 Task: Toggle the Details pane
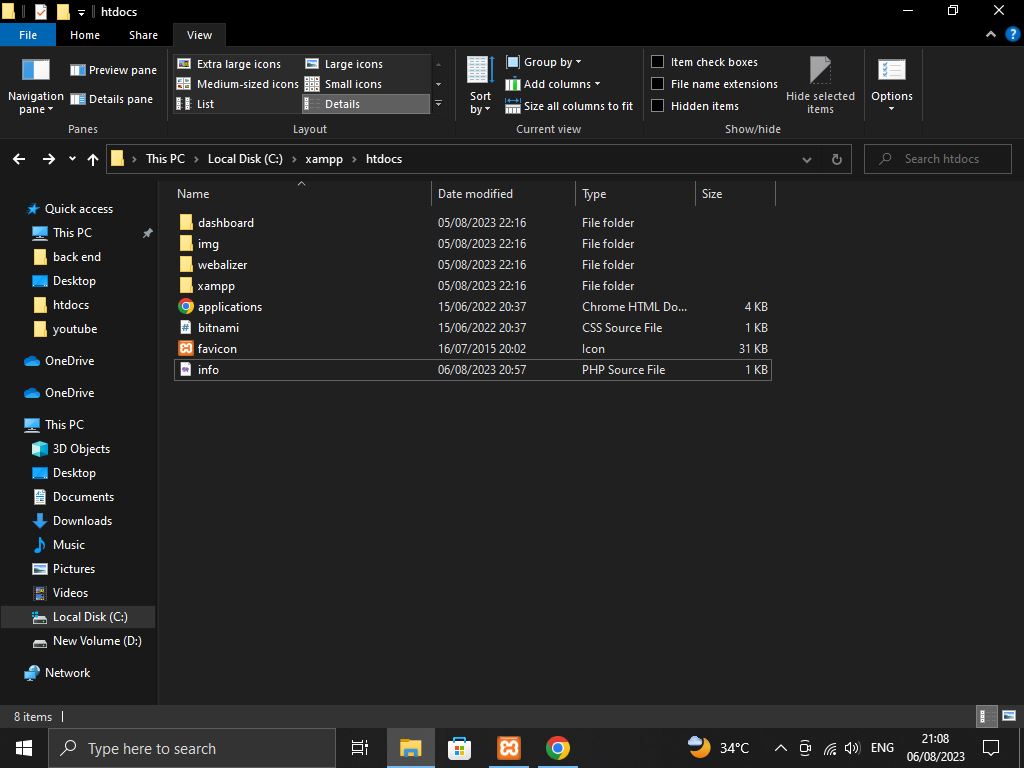tap(111, 99)
